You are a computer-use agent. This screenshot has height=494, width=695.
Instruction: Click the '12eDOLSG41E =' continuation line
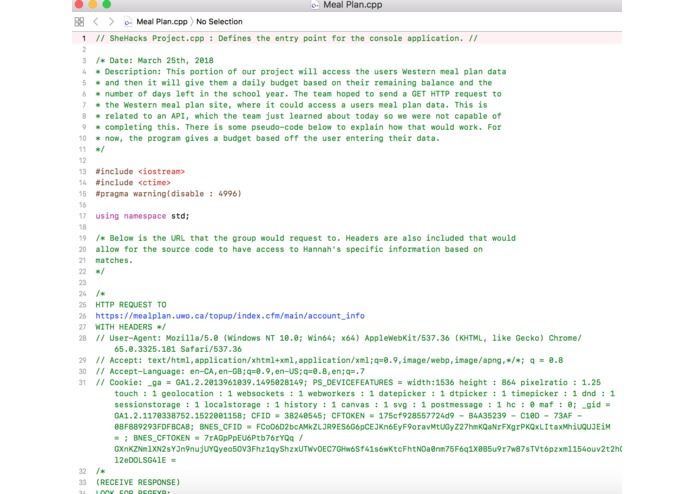click(145, 460)
